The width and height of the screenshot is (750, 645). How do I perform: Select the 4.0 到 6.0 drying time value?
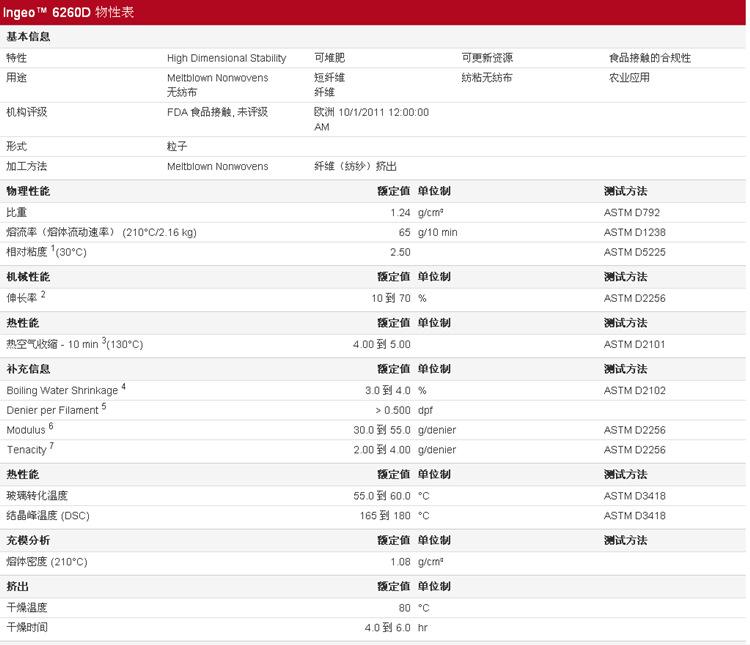click(x=387, y=627)
